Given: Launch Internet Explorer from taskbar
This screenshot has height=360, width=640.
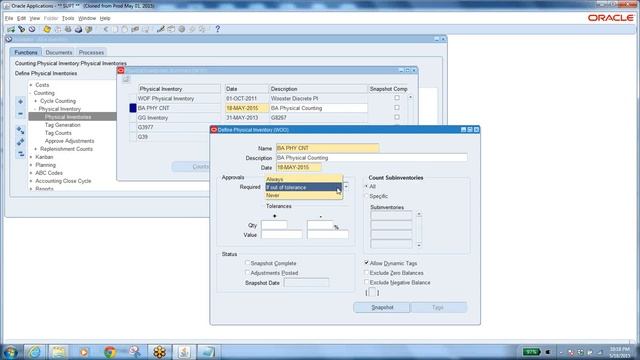Looking at the screenshot, I should click(34, 352).
